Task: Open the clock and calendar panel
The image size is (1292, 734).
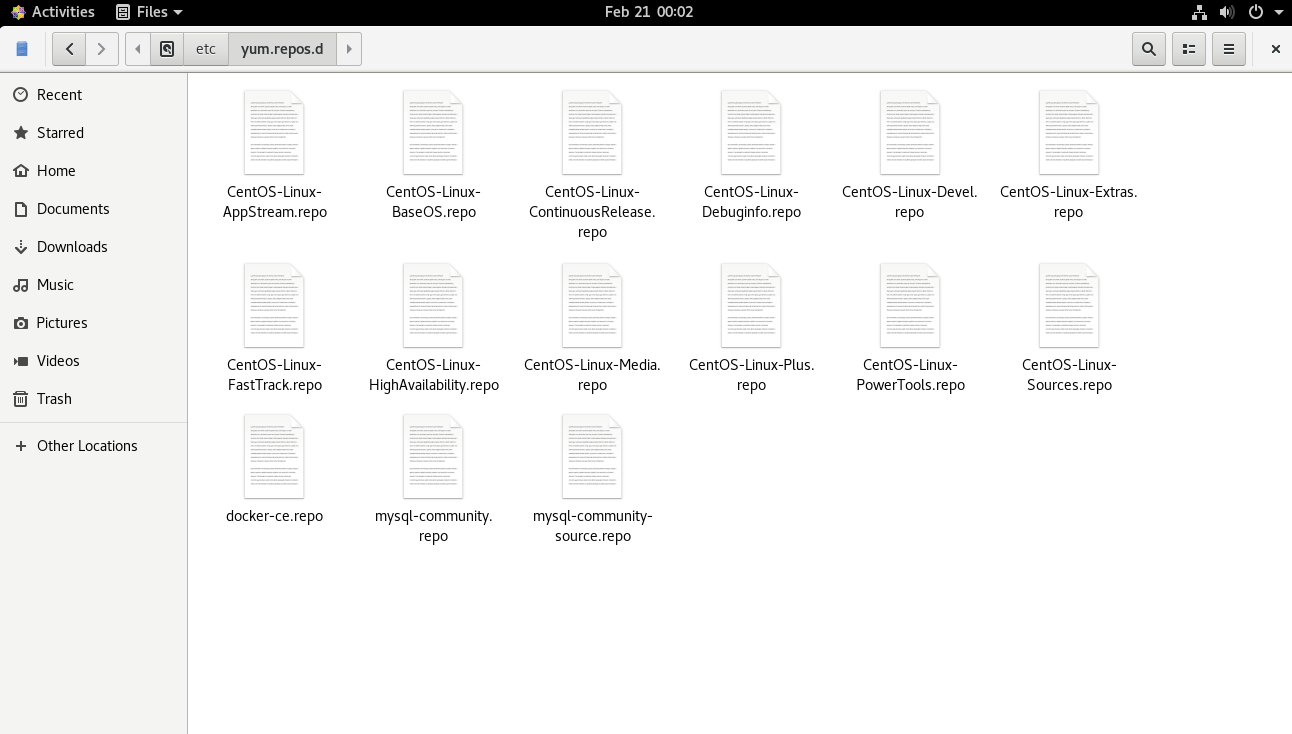Action: point(649,12)
